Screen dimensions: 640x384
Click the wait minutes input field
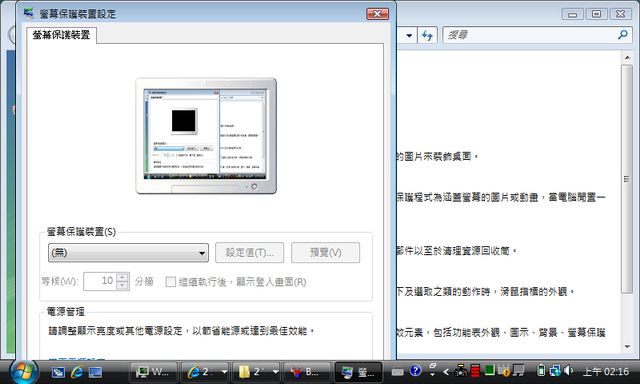(x=100, y=281)
